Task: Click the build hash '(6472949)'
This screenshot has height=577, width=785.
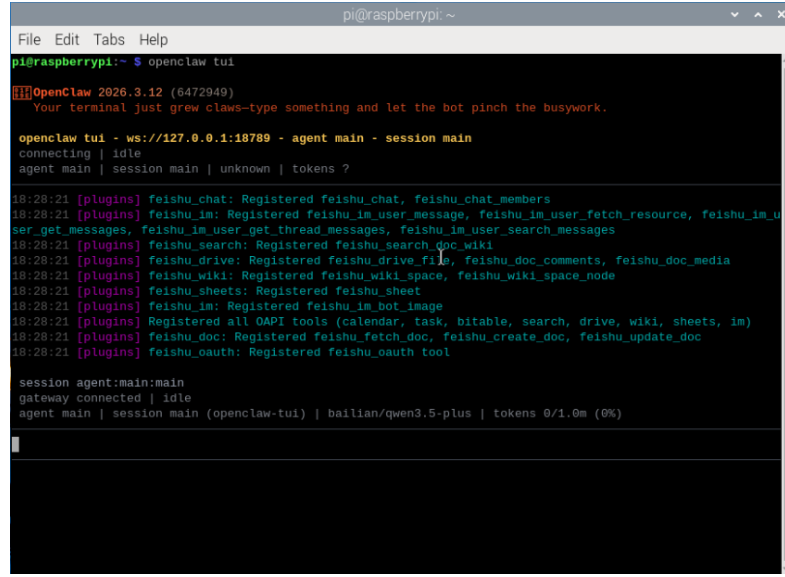Action: 202,93
